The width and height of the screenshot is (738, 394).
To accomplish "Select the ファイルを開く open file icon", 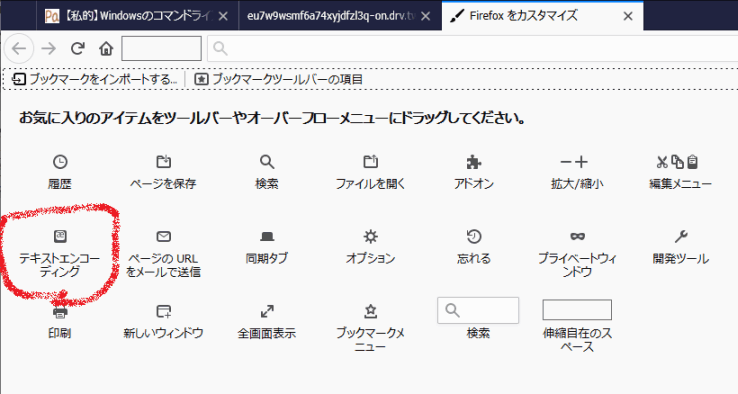I will point(370,162).
